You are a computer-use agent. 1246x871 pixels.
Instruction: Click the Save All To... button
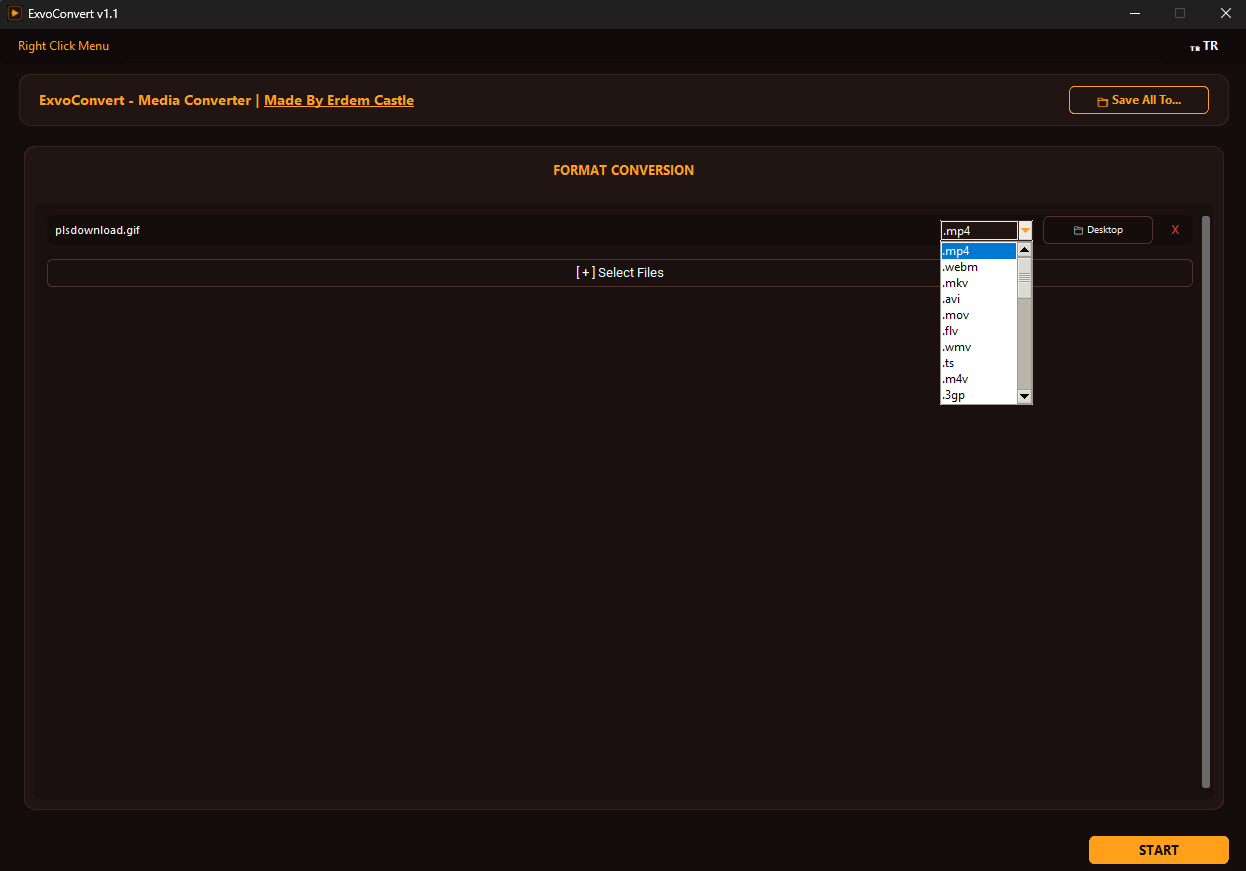pos(1139,100)
